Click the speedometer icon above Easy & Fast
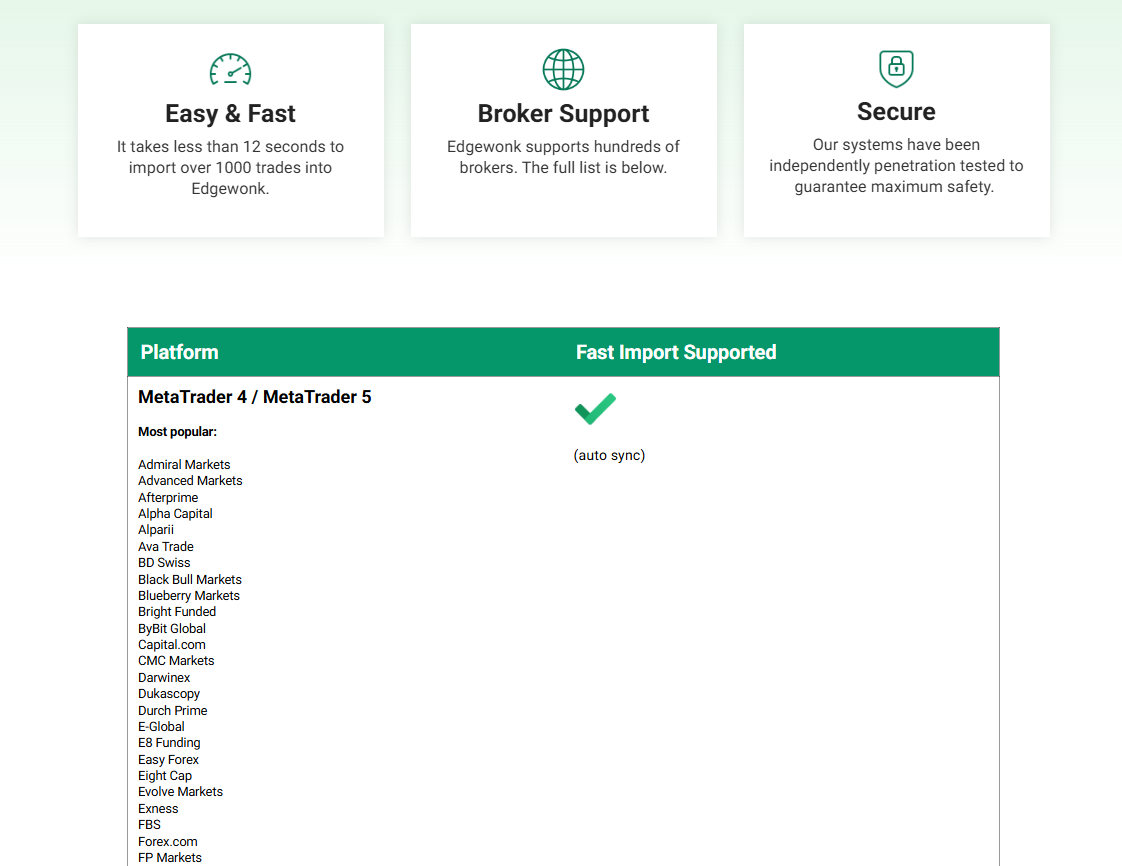 click(230, 70)
